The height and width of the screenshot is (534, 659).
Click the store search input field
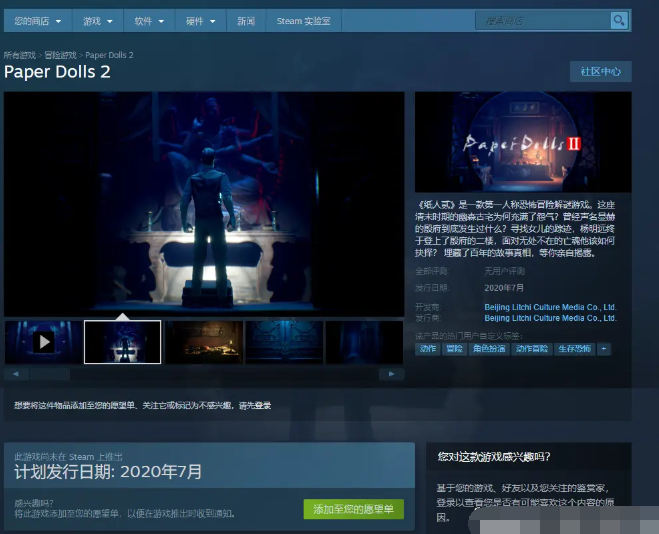click(543, 21)
